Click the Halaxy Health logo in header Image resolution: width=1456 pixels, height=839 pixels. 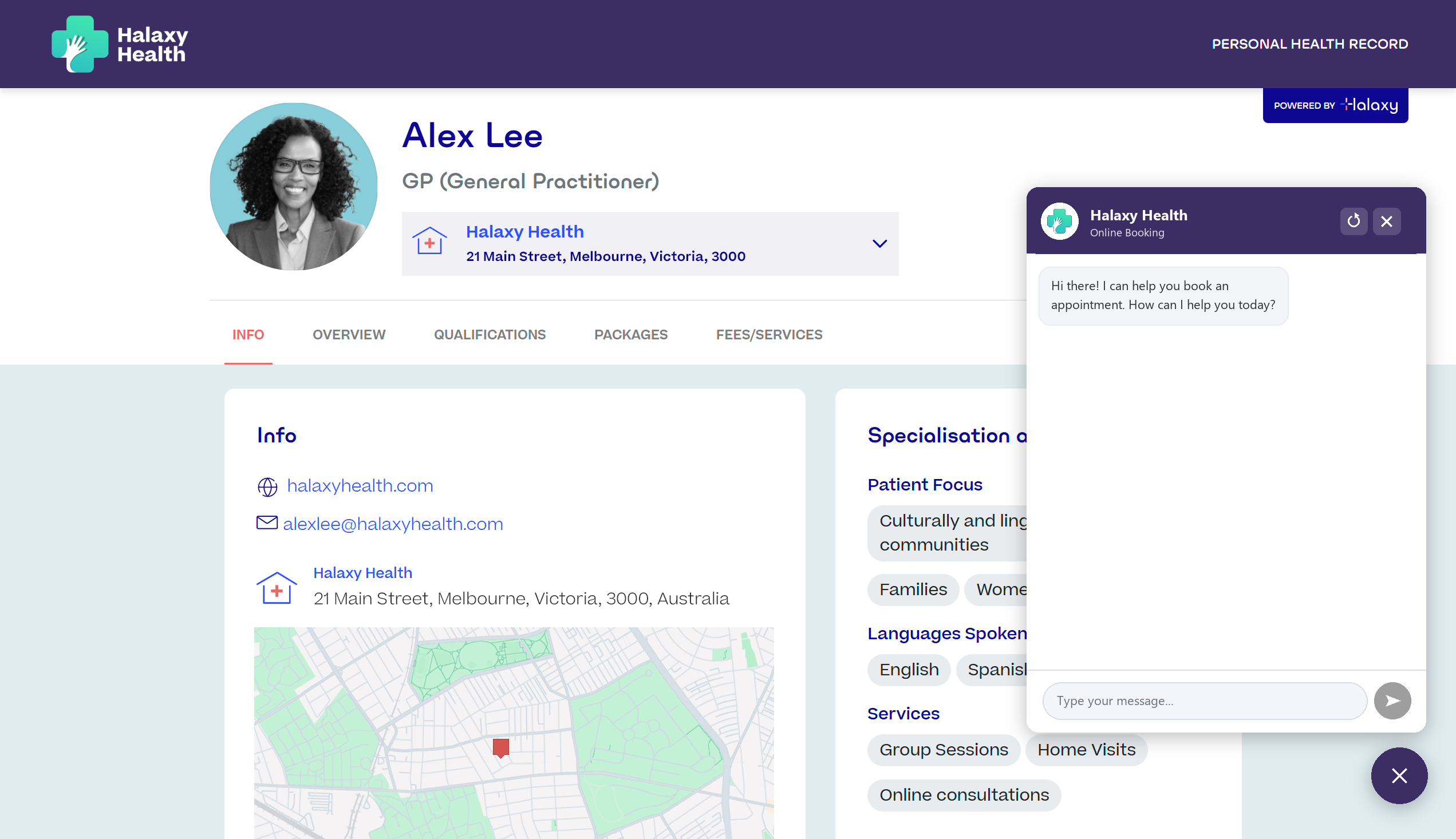point(120,44)
